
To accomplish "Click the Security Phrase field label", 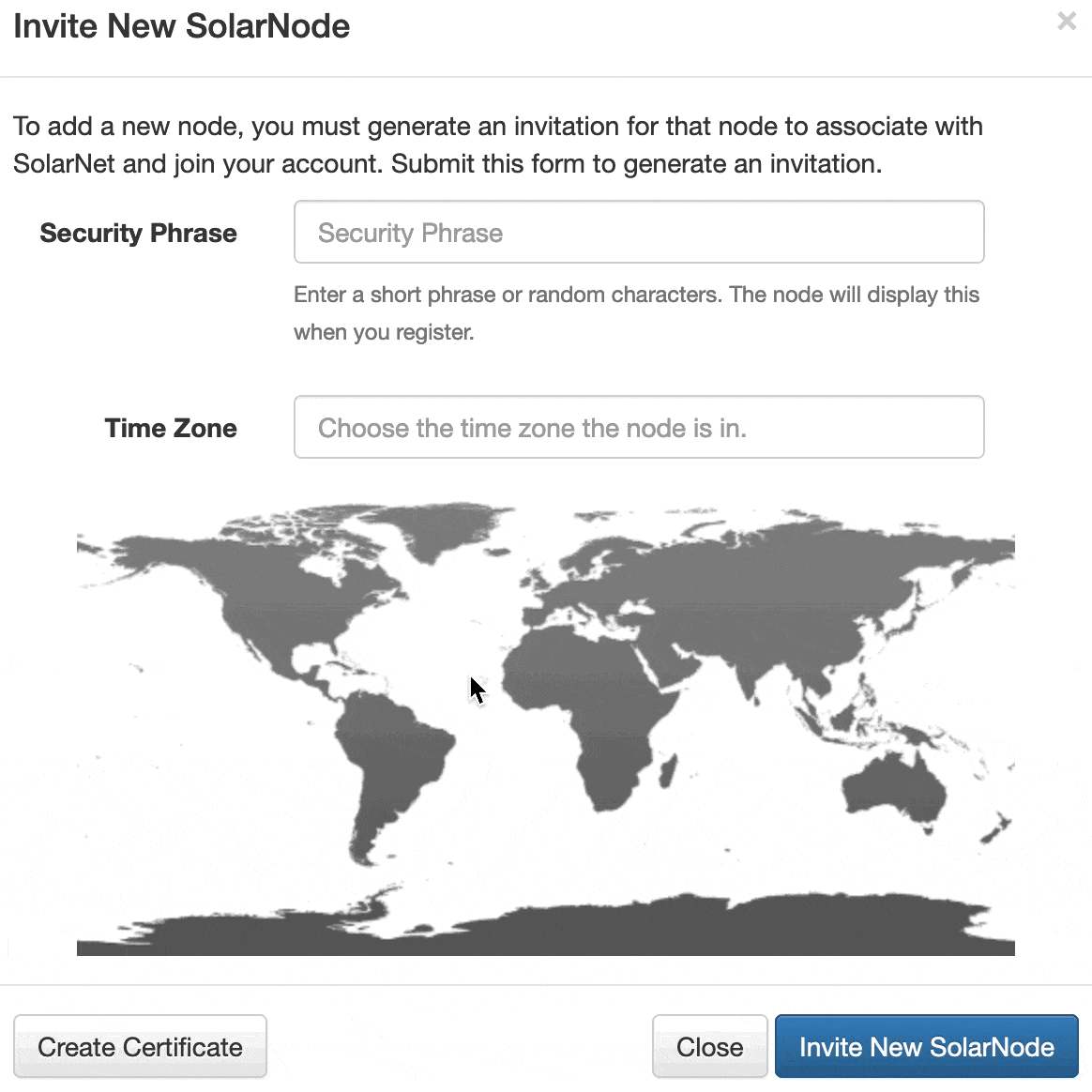I will point(138,233).
